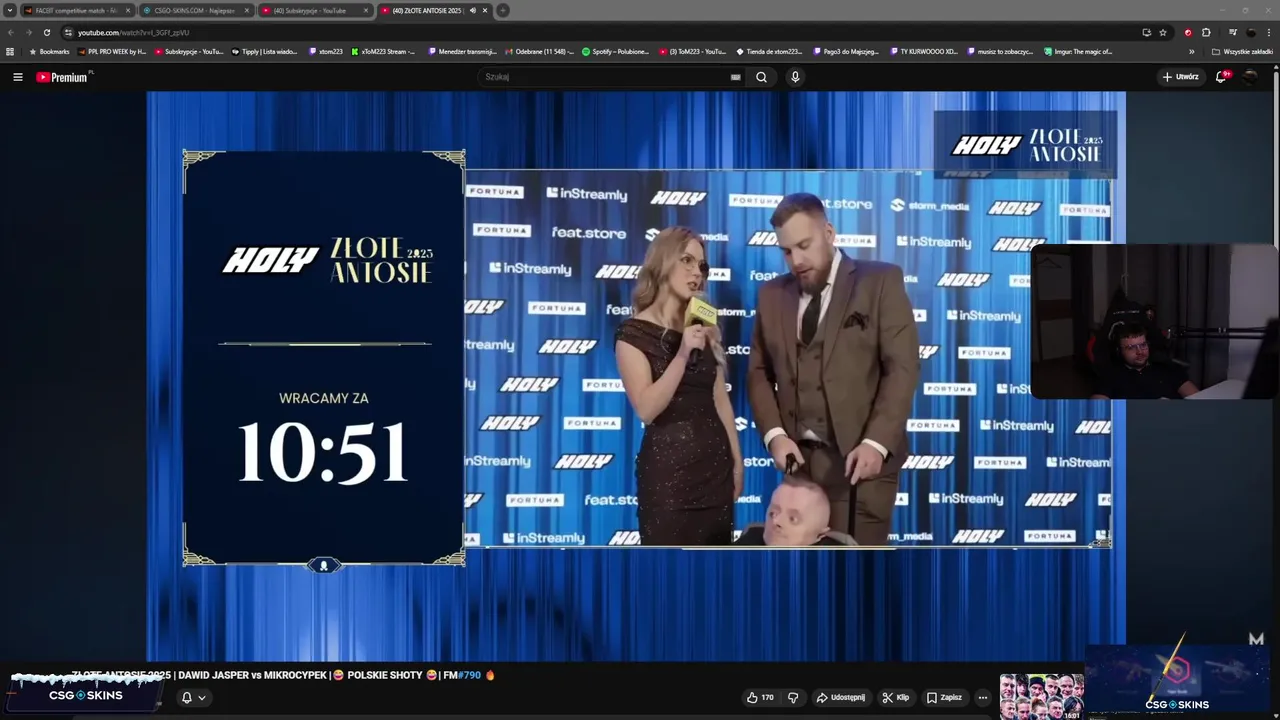Open Chrome three-dot menu
The width and height of the screenshot is (1280, 720).
click(x=1269, y=32)
